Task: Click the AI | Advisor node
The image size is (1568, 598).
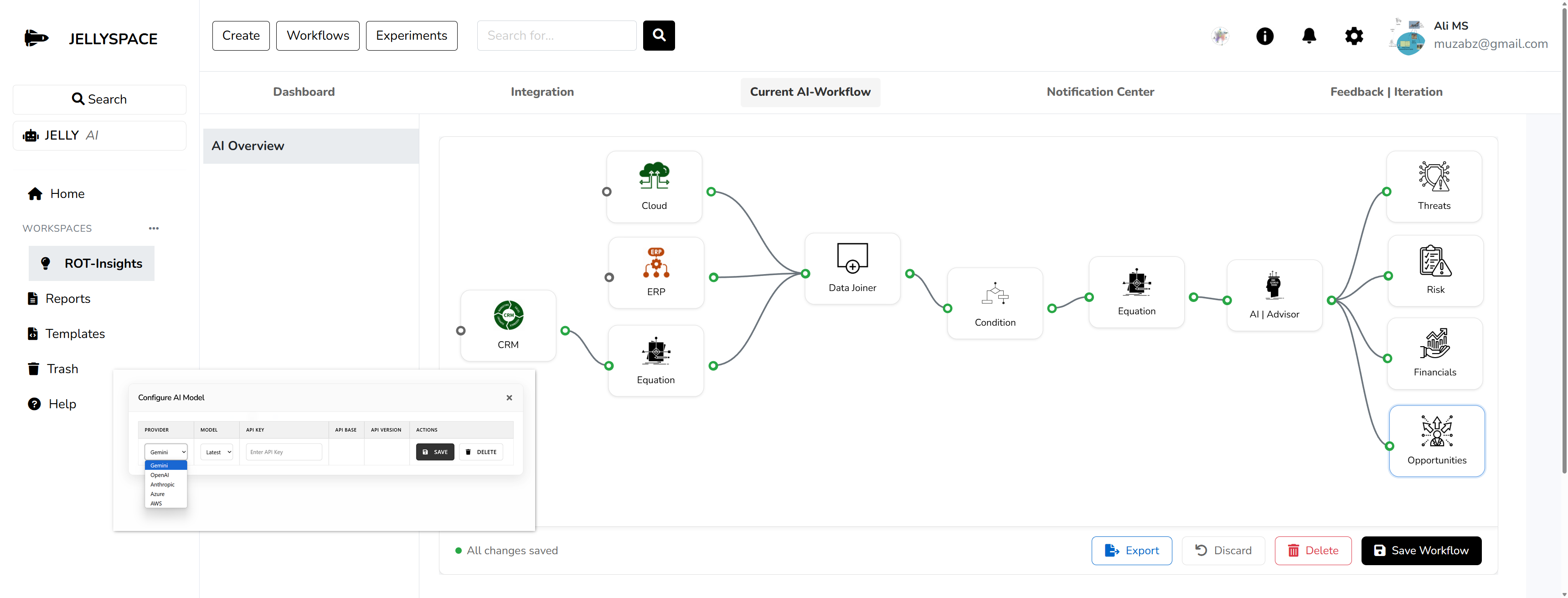Action: pyautogui.click(x=1274, y=295)
